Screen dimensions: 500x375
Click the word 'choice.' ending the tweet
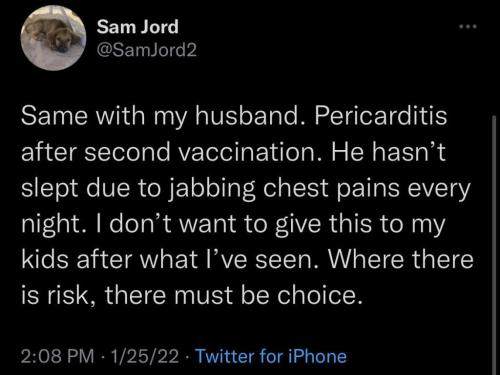click(320, 295)
